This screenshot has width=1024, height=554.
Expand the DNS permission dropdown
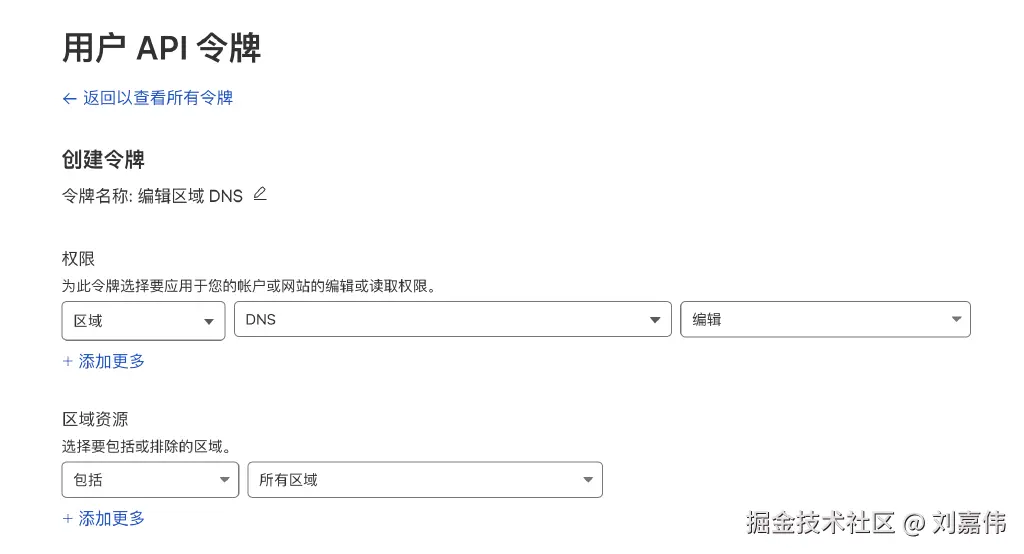click(452, 320)
